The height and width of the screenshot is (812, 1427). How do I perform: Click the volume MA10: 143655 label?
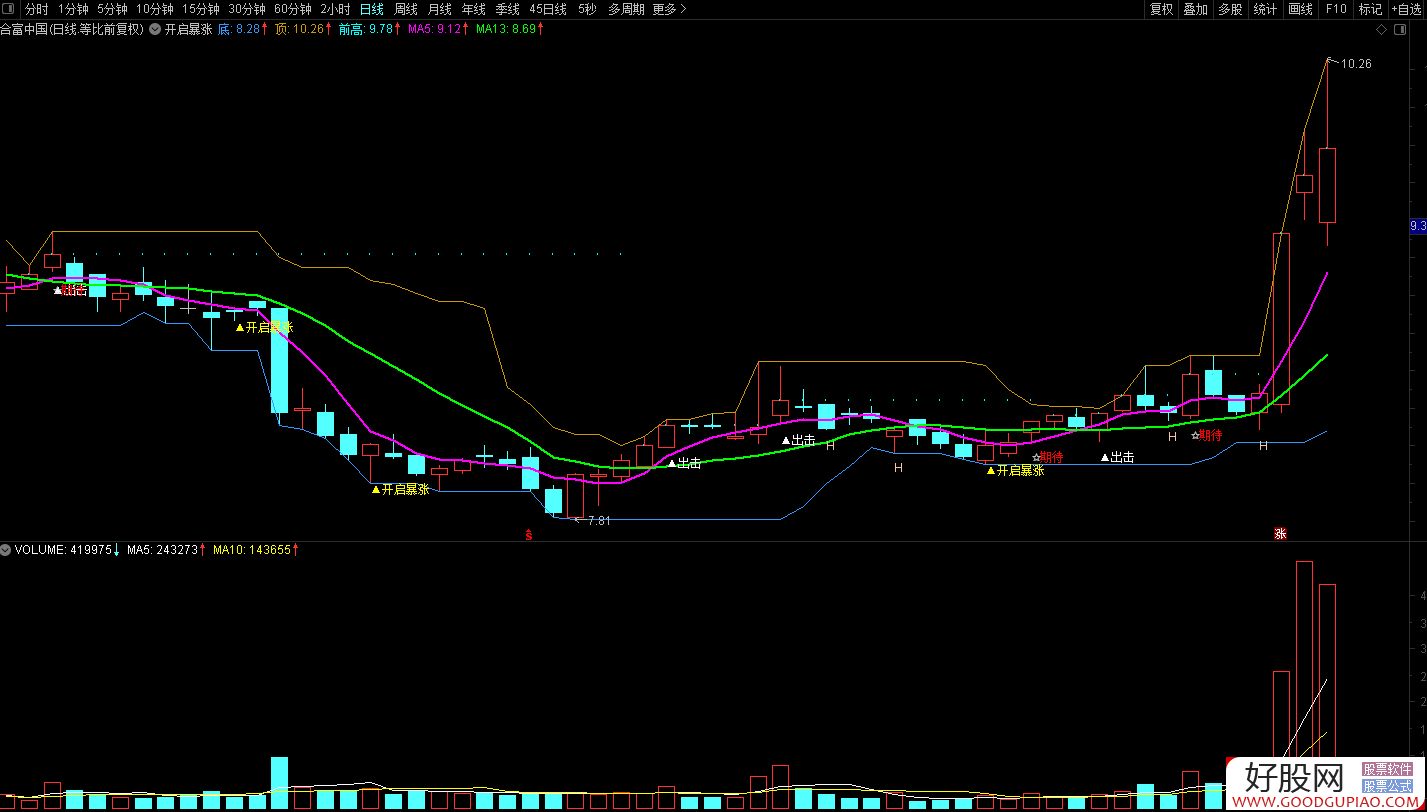[256, 550]
